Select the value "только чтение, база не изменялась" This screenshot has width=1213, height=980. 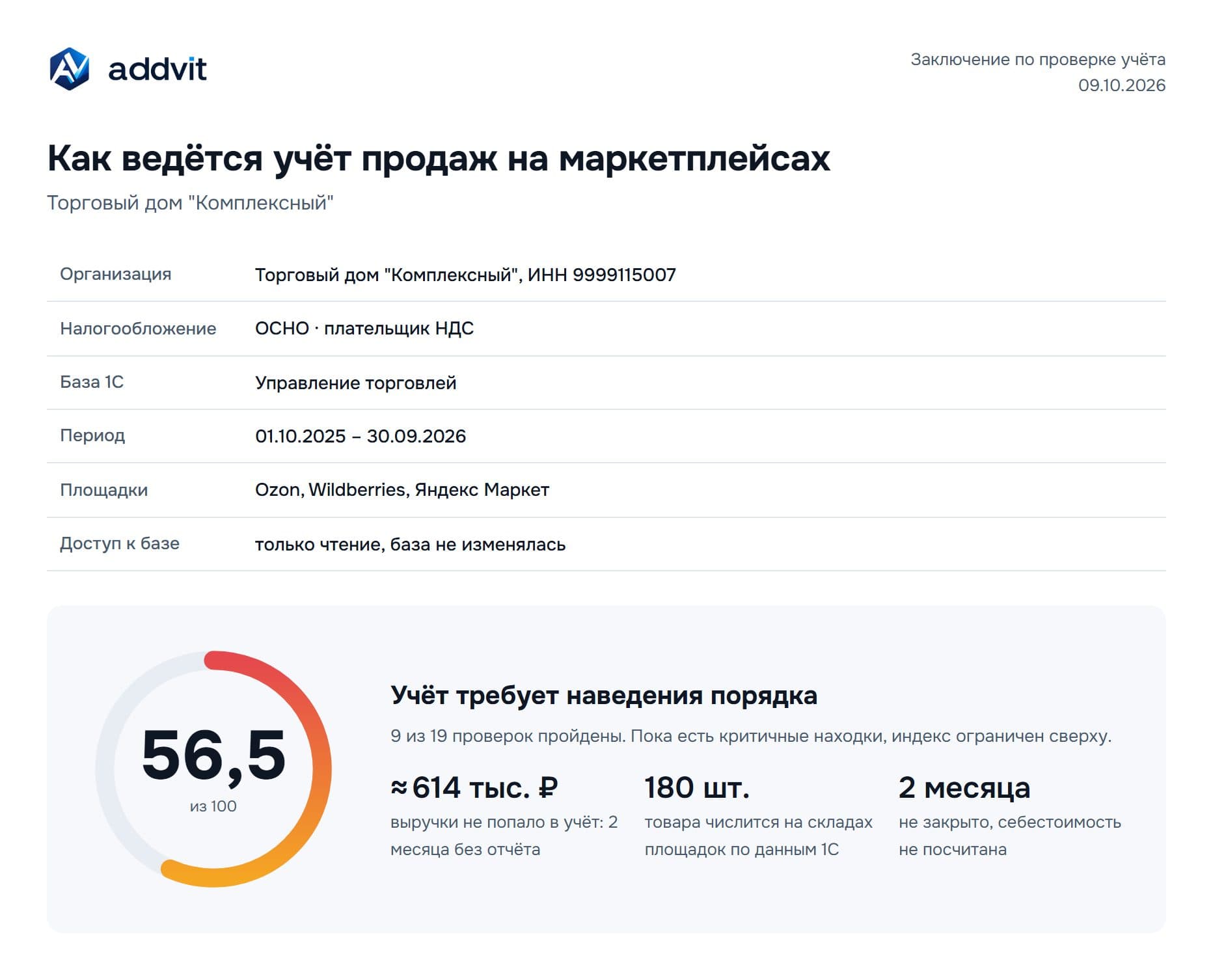pos(411,544)
